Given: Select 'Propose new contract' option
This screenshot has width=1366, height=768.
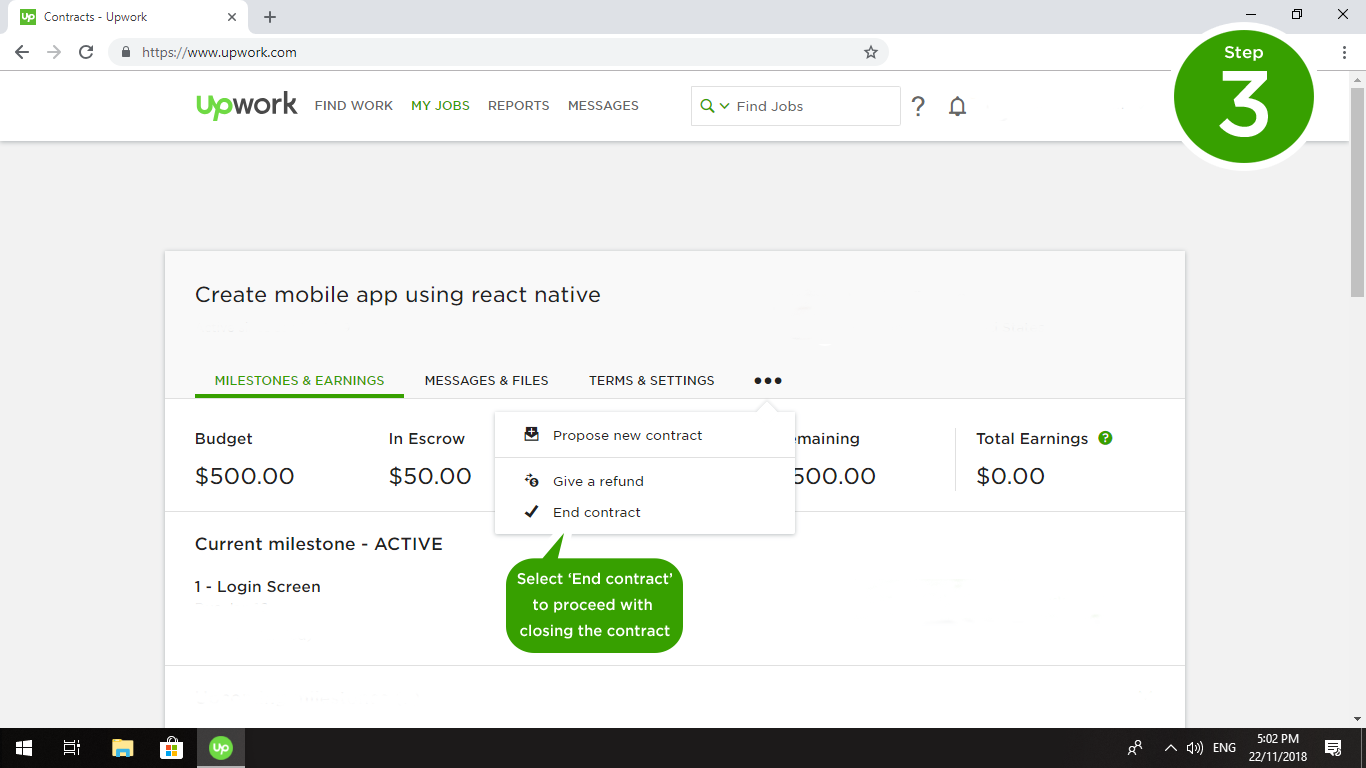Looking at the screenshot, I should click(627, 435).
